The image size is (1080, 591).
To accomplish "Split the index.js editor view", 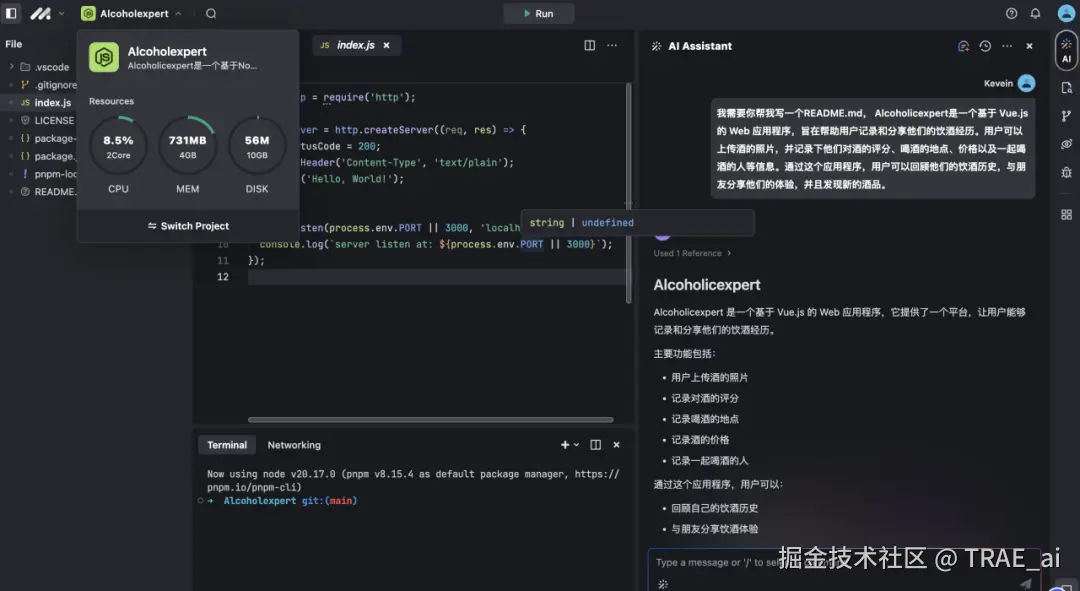I will [588, 45].
